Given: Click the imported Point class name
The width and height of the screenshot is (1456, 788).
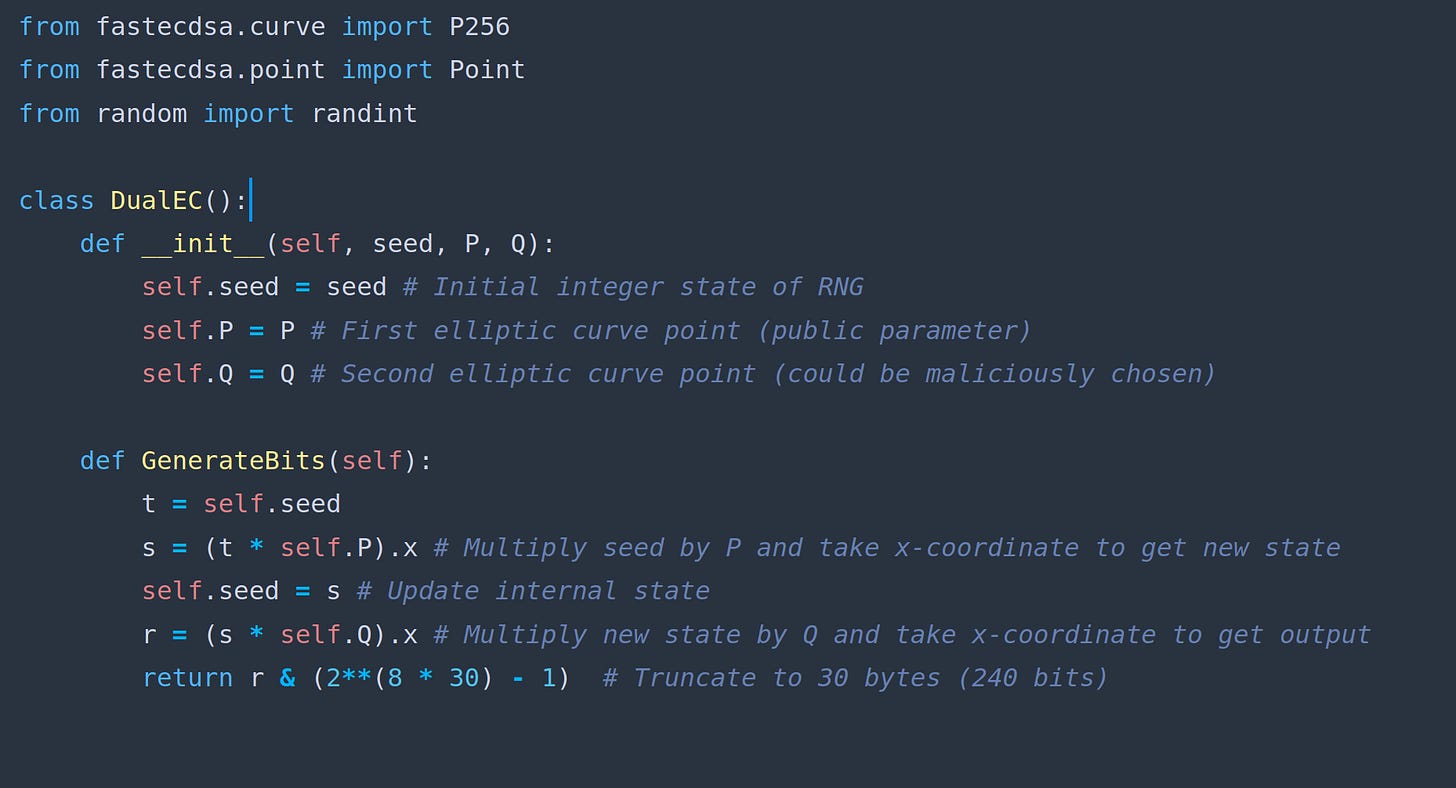Looking at the screenshot, I should (x=487, y=70).
